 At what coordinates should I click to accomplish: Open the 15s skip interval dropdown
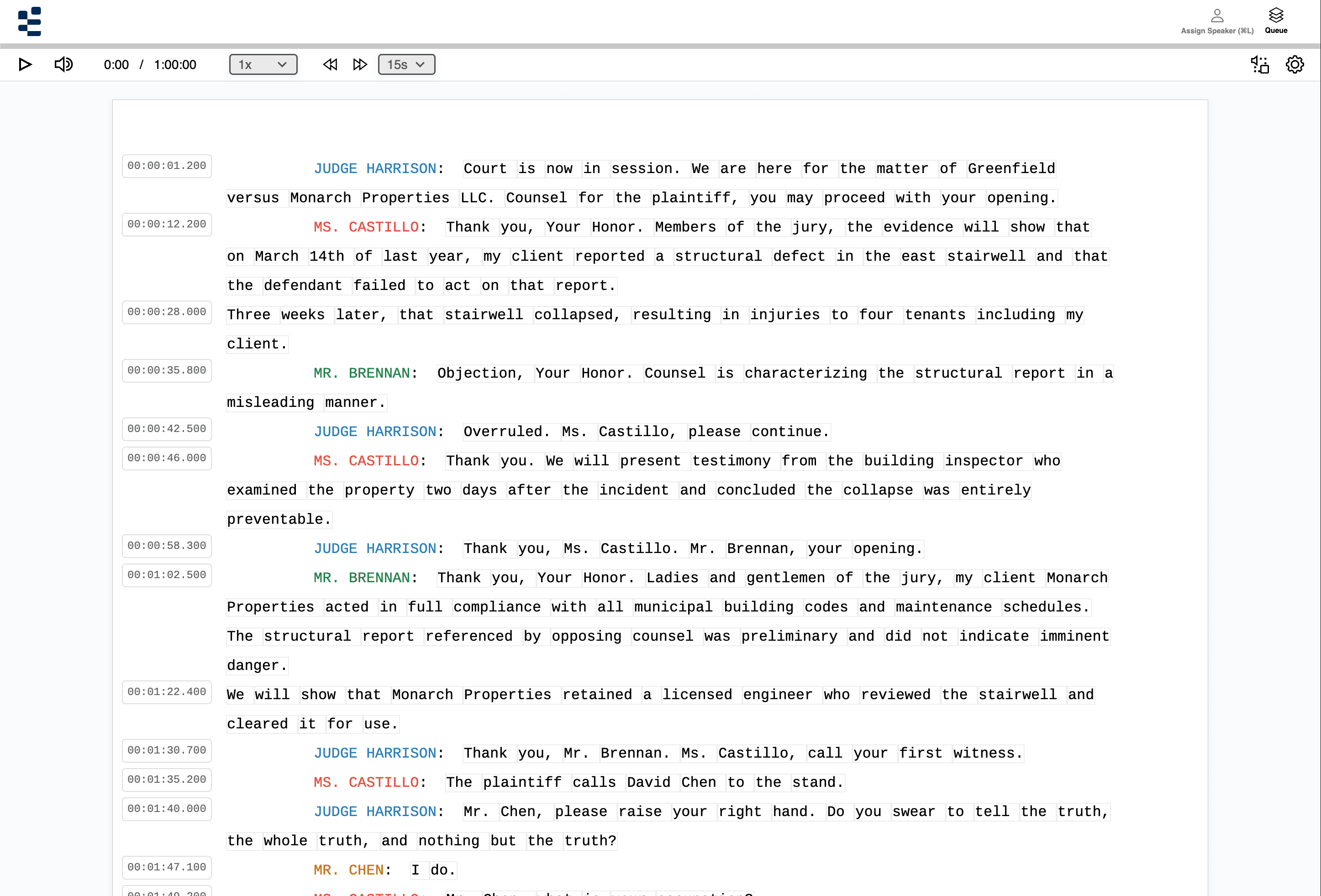tap(406, 65)
